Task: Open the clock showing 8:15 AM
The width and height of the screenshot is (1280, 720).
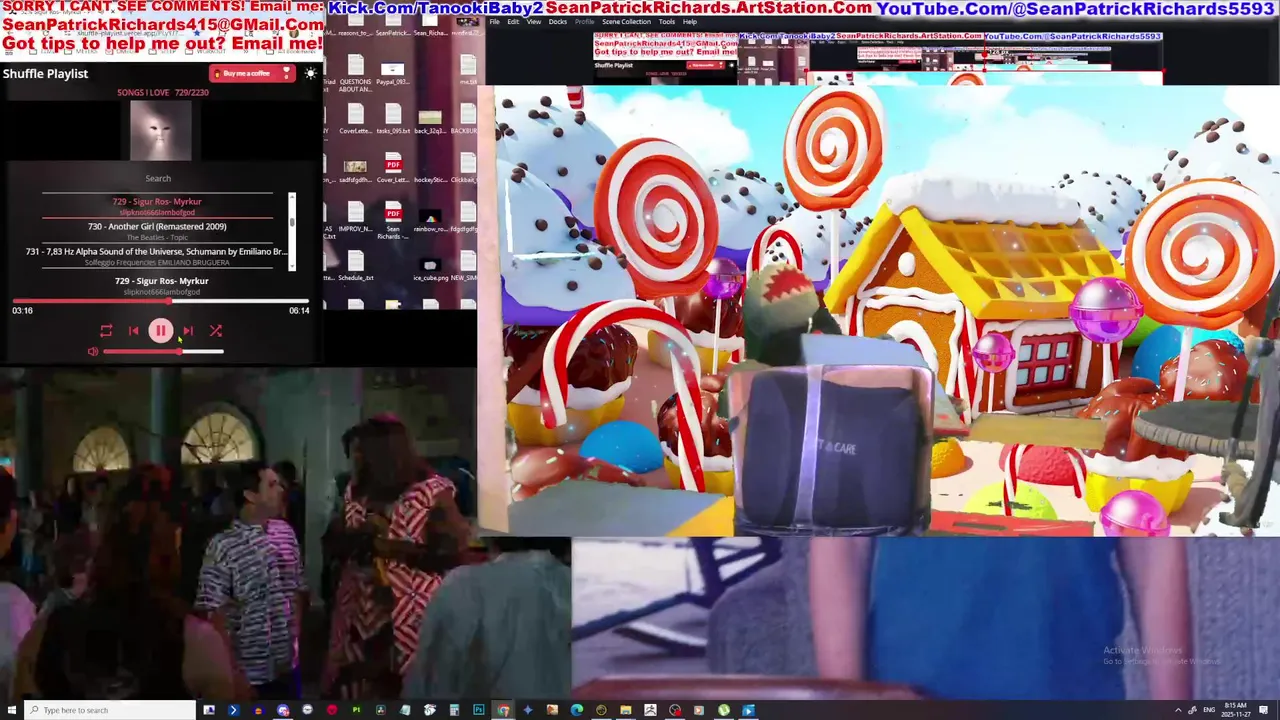Action: click(x=1235, y=710)
